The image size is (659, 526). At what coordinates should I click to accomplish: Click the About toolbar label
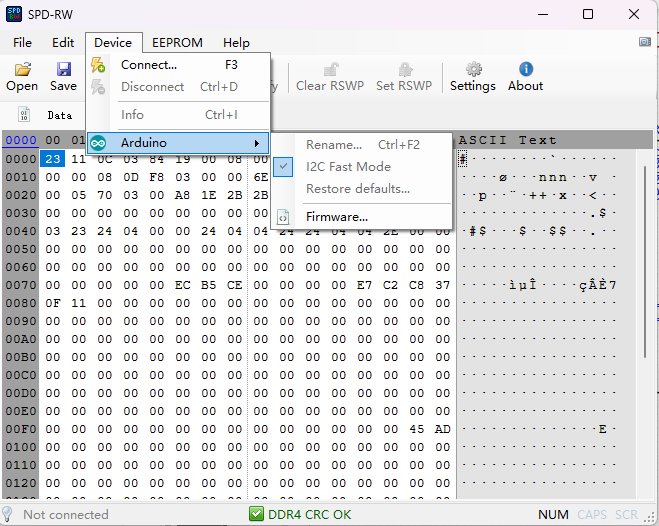click(x=525, y=86)
